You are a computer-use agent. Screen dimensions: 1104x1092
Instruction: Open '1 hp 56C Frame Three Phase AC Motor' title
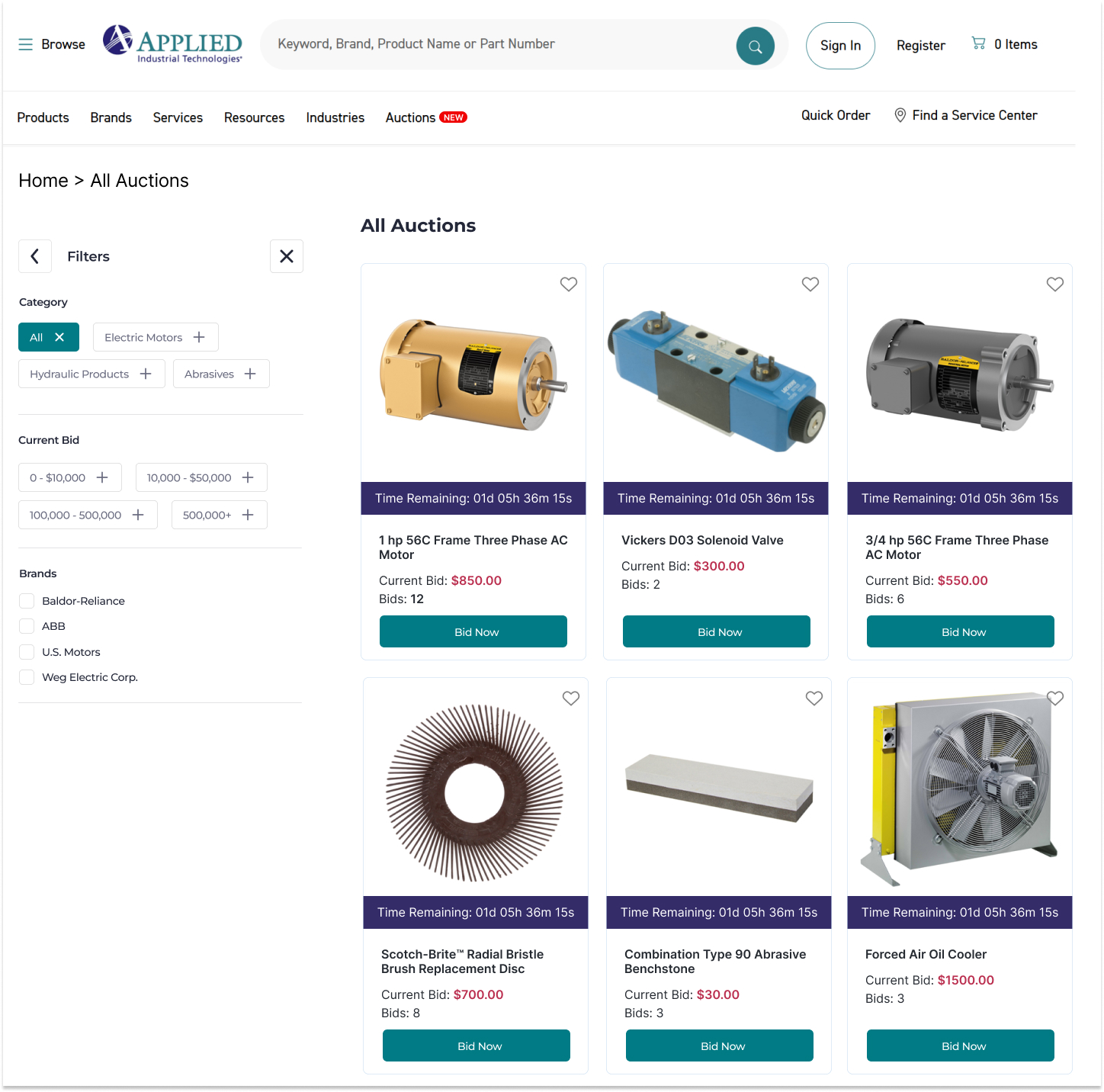click(473, 548)
